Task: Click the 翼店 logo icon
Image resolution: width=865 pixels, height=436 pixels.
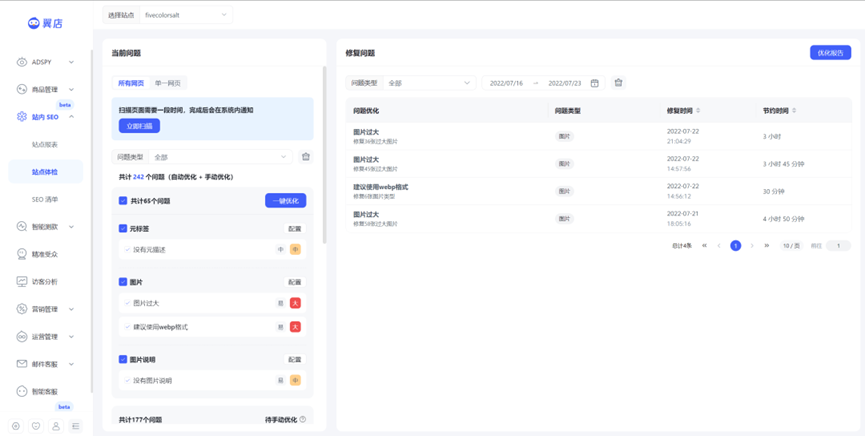Action: 34,23
